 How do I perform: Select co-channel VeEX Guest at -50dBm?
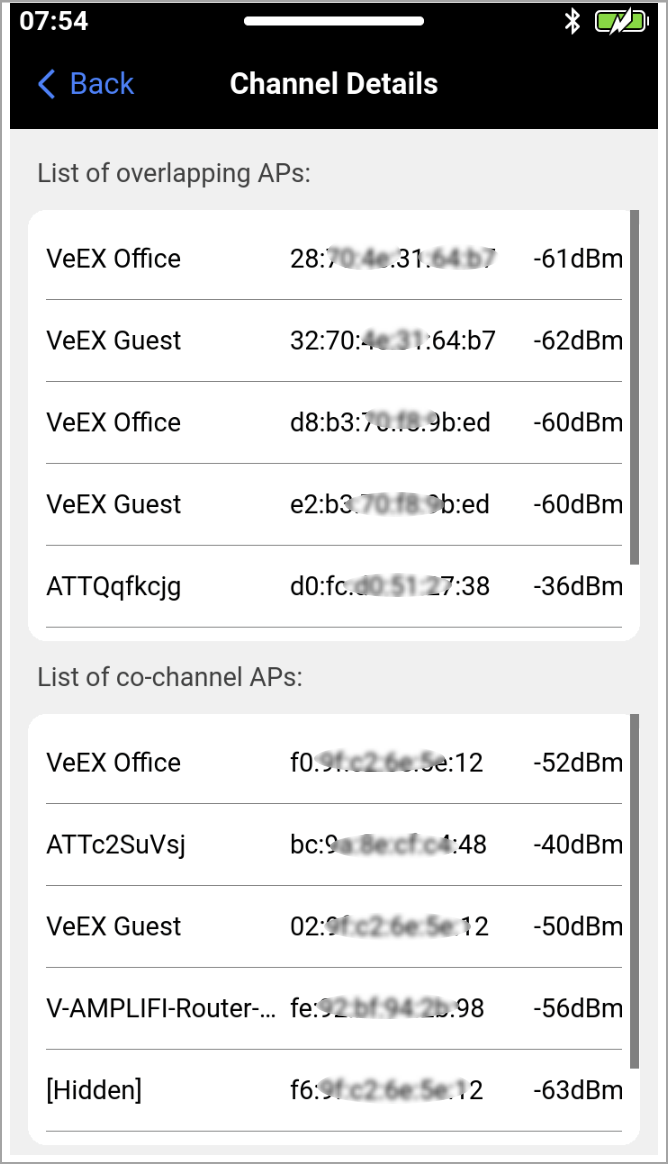[334, 926]
